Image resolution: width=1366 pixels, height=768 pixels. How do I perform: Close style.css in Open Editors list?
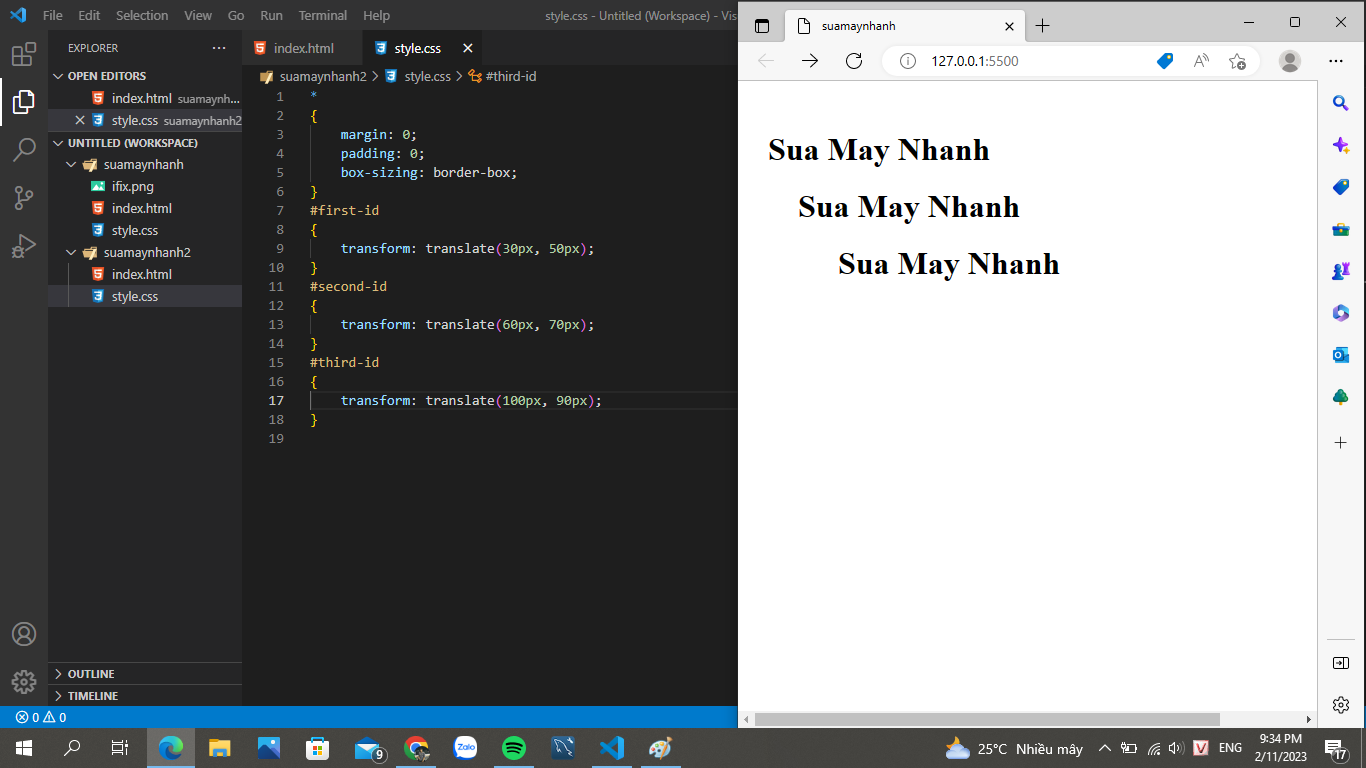click(80, 120)
